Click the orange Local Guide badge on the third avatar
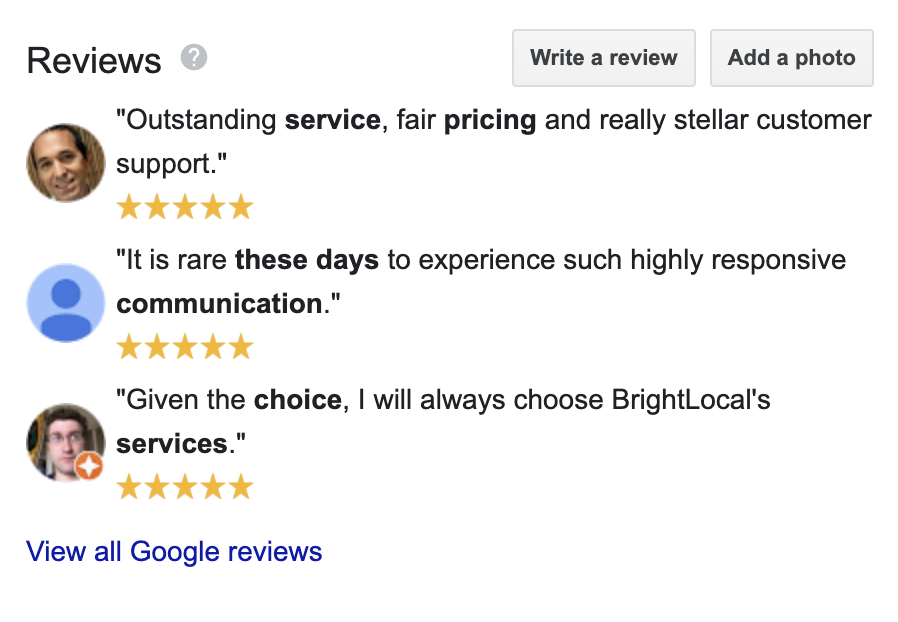This screenshot has width=898, height=622. (90, 466)
